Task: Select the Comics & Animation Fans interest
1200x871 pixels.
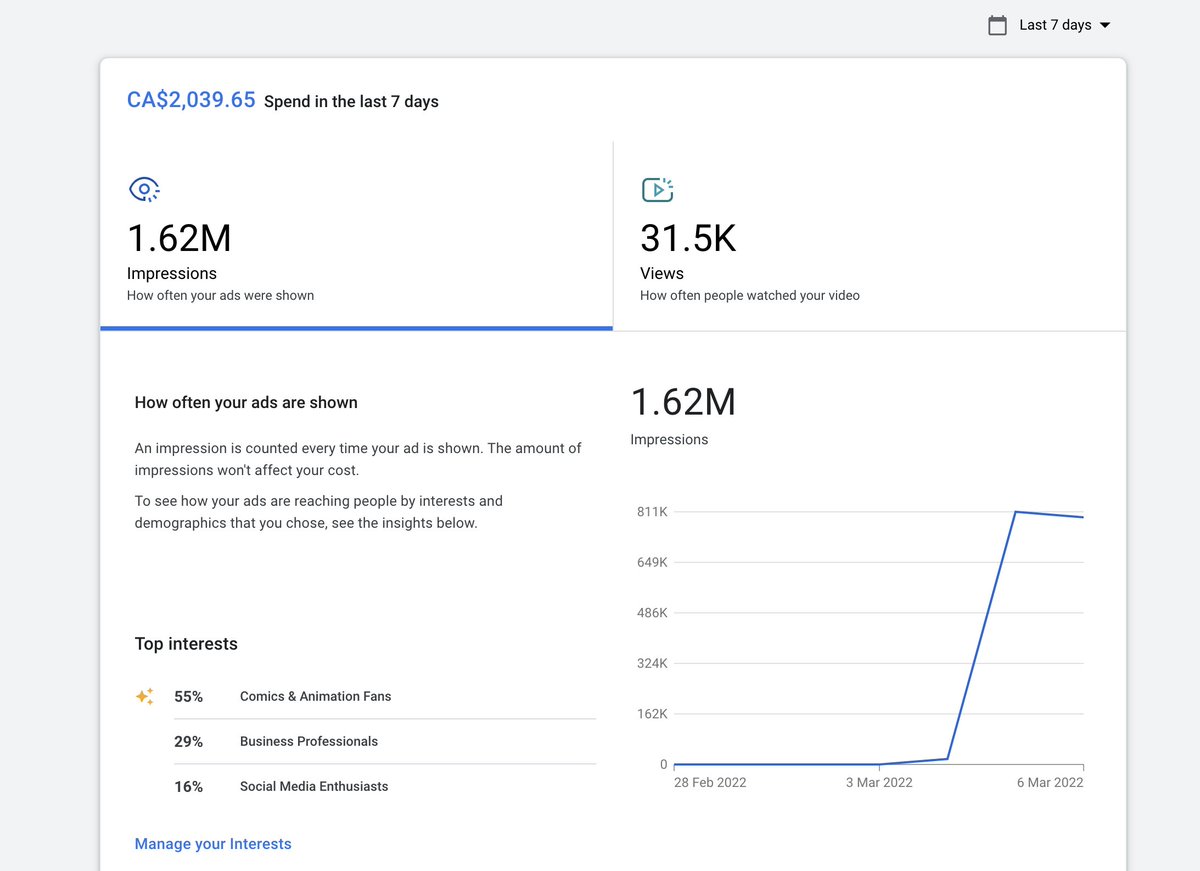Action: tap(315, 696)
